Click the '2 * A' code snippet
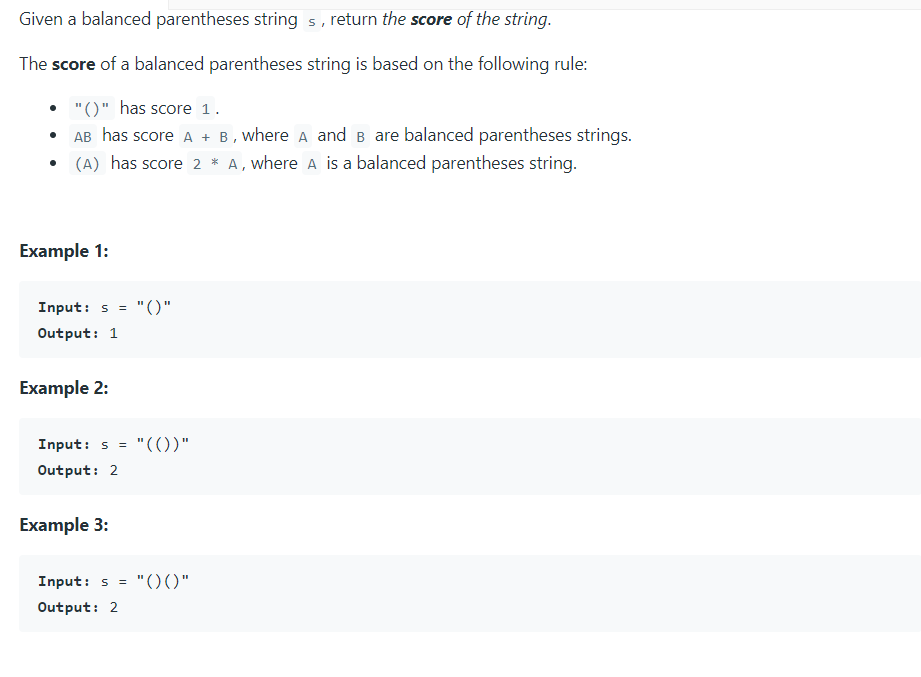 [214, 164]
